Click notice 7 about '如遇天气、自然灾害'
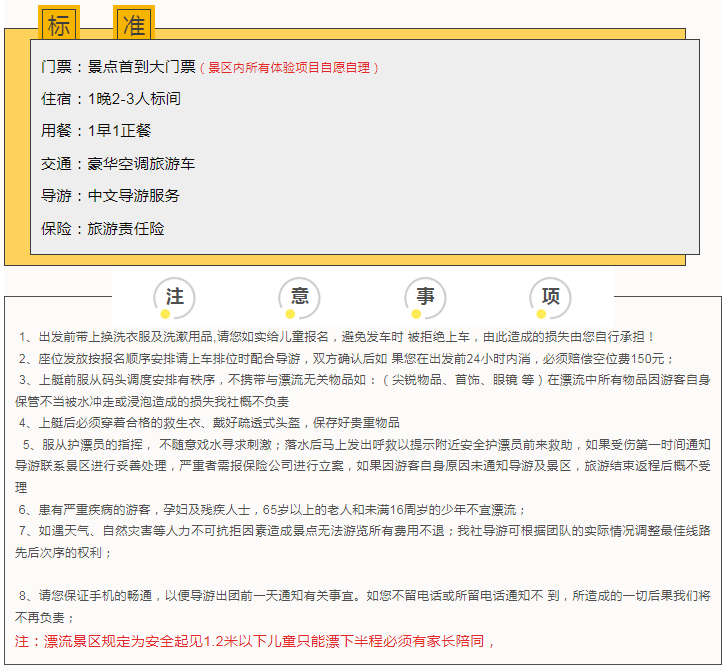 (364, 531)
